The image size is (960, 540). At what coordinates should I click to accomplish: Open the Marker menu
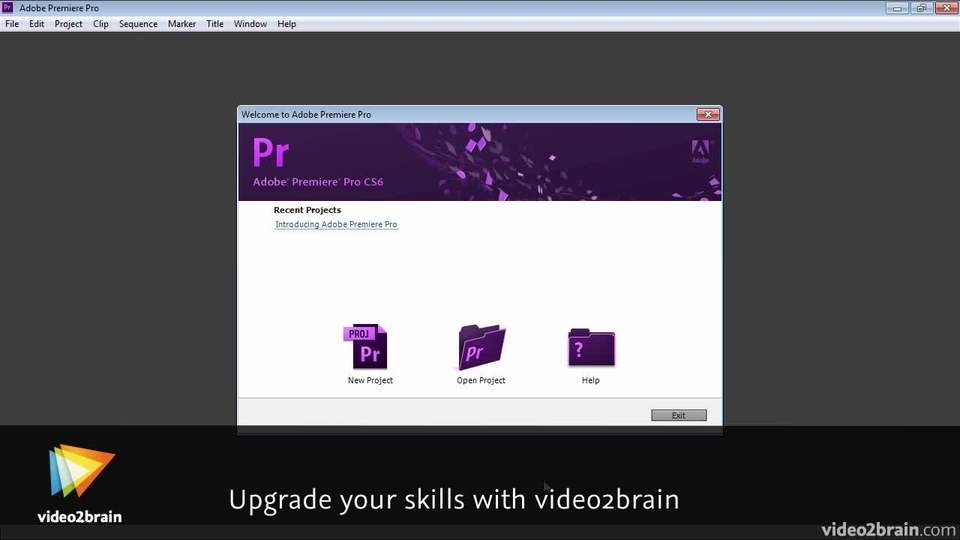tap(182, 24)
